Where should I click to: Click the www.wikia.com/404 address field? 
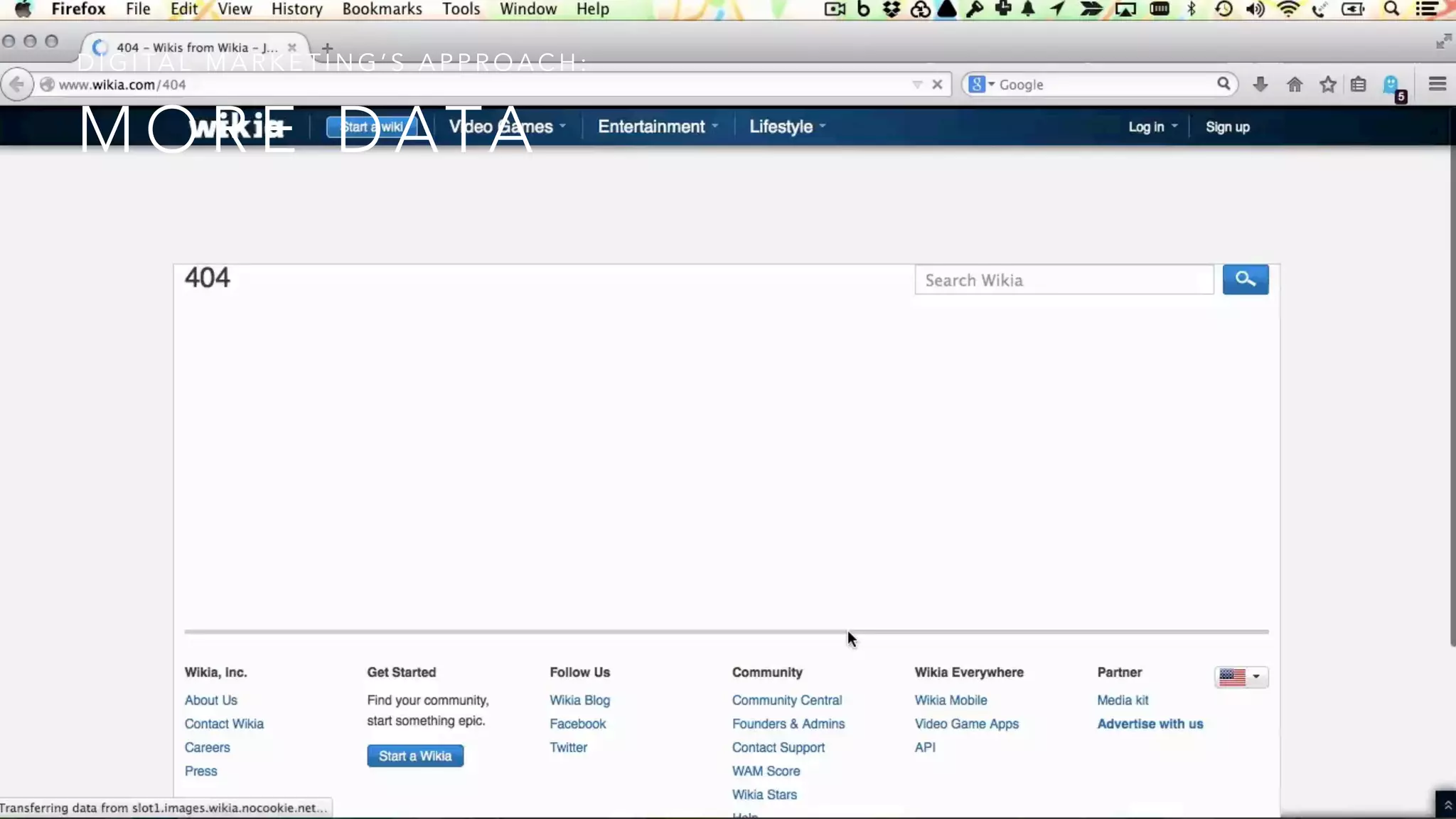point(476,85)
